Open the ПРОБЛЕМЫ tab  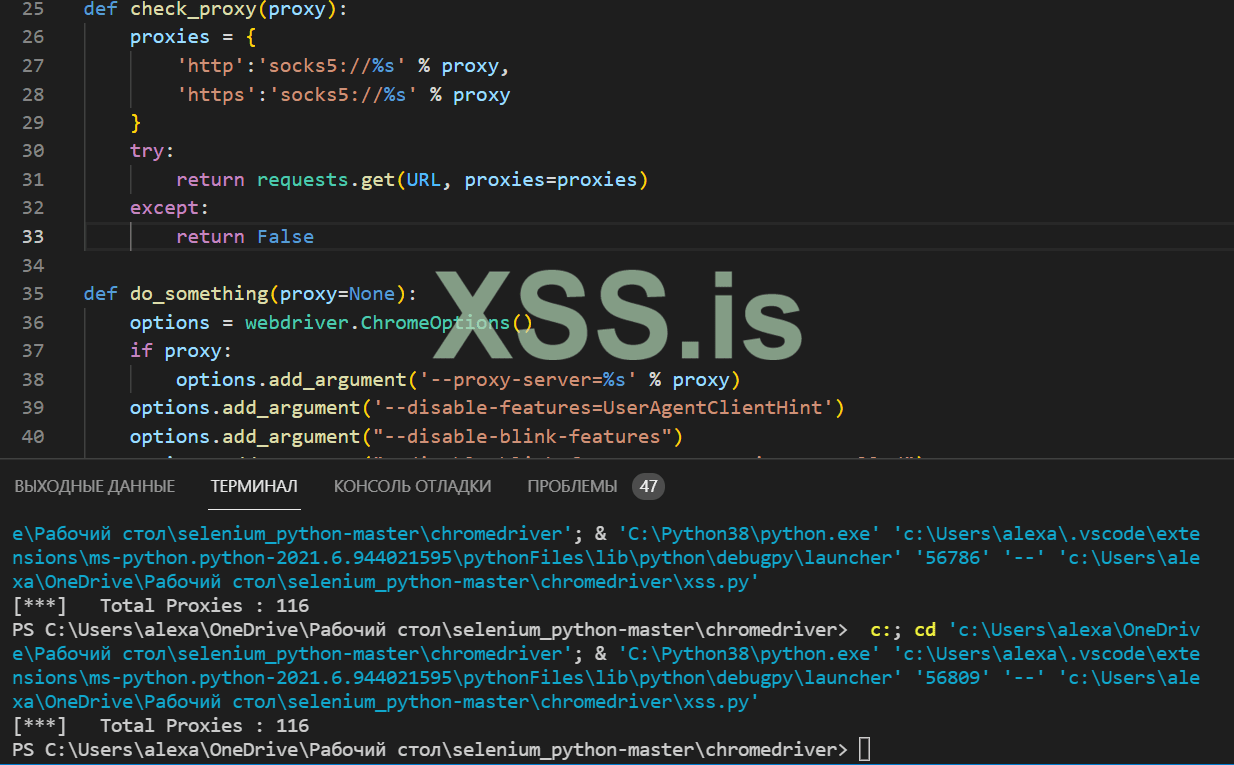(x=572, y=487)
